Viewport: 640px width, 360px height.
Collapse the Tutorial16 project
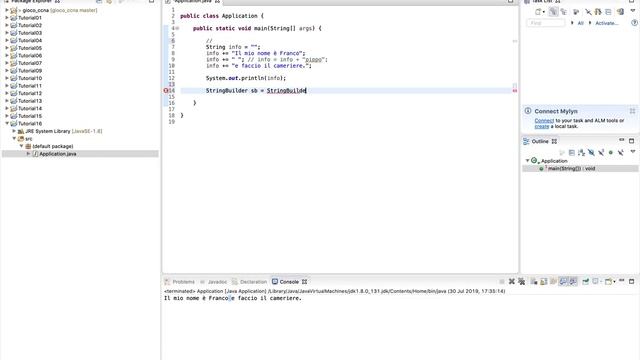coord(7,123)
